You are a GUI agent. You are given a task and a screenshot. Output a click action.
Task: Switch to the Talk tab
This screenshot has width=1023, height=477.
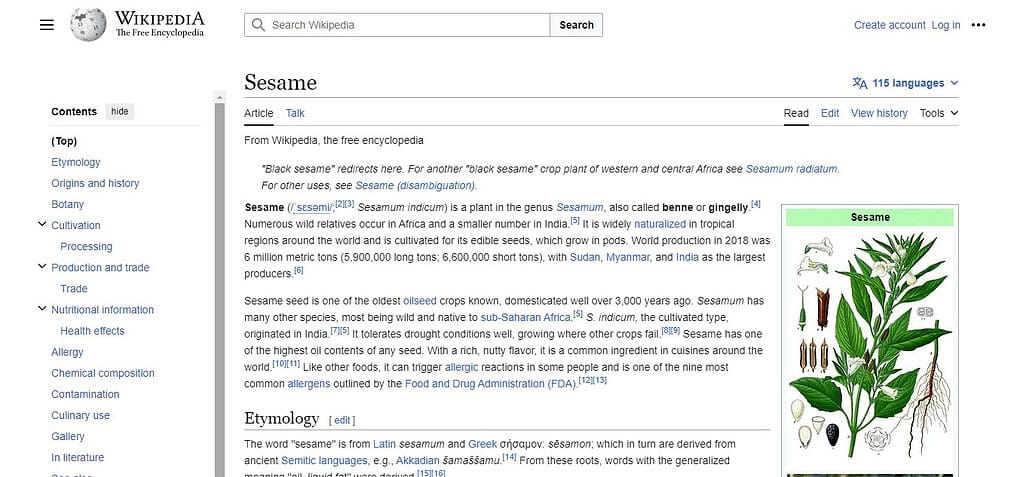tap(295, 113)
